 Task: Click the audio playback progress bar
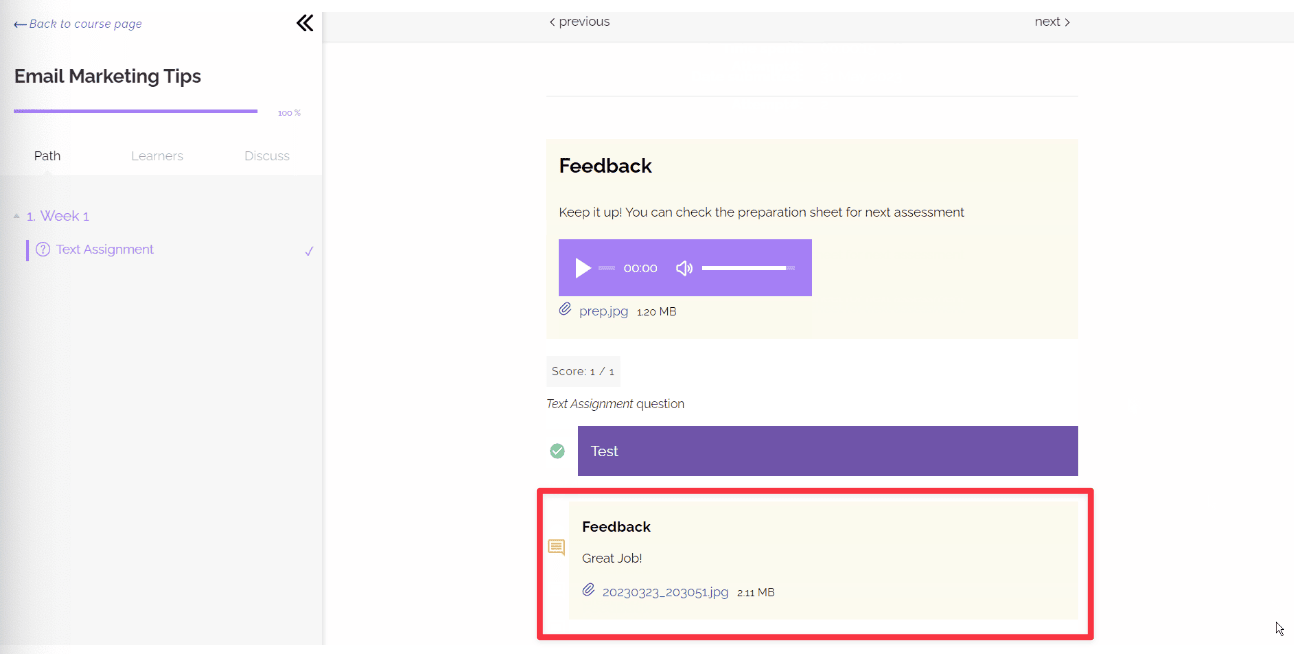[607, 268]
